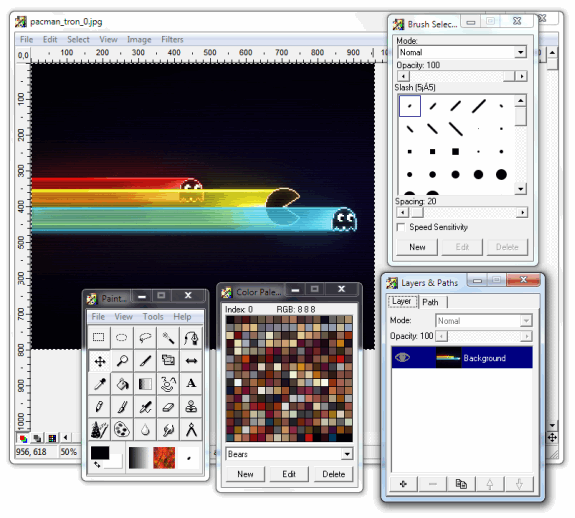
Task: Click the navigation cross icon at canvas corner
Action: pos(552,437)
